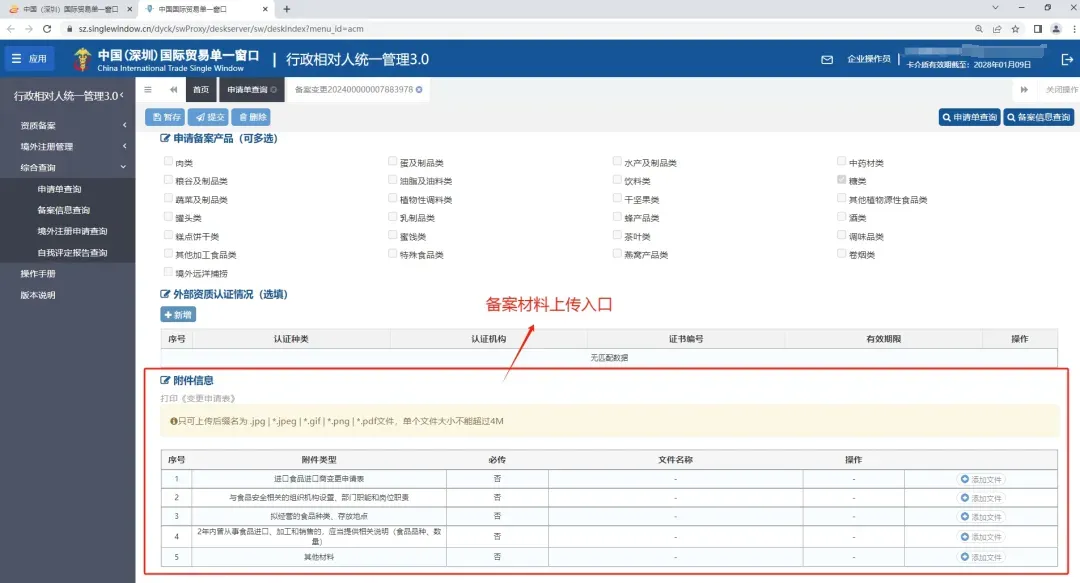Open the 关闭操作 dropdown

1061,90
